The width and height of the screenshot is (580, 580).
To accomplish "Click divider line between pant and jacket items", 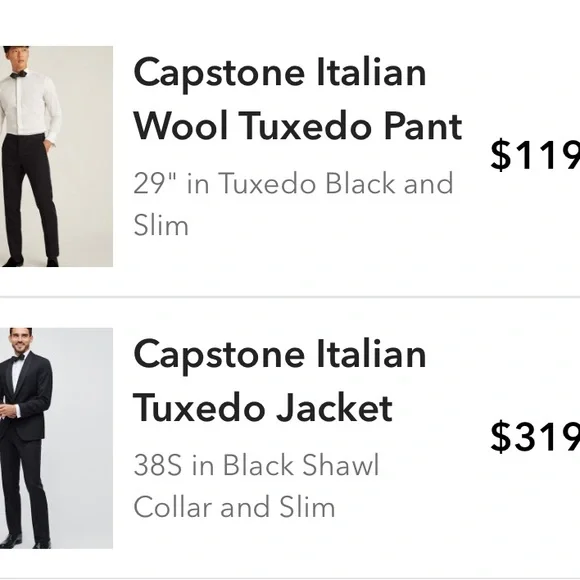I will (290, 297).
